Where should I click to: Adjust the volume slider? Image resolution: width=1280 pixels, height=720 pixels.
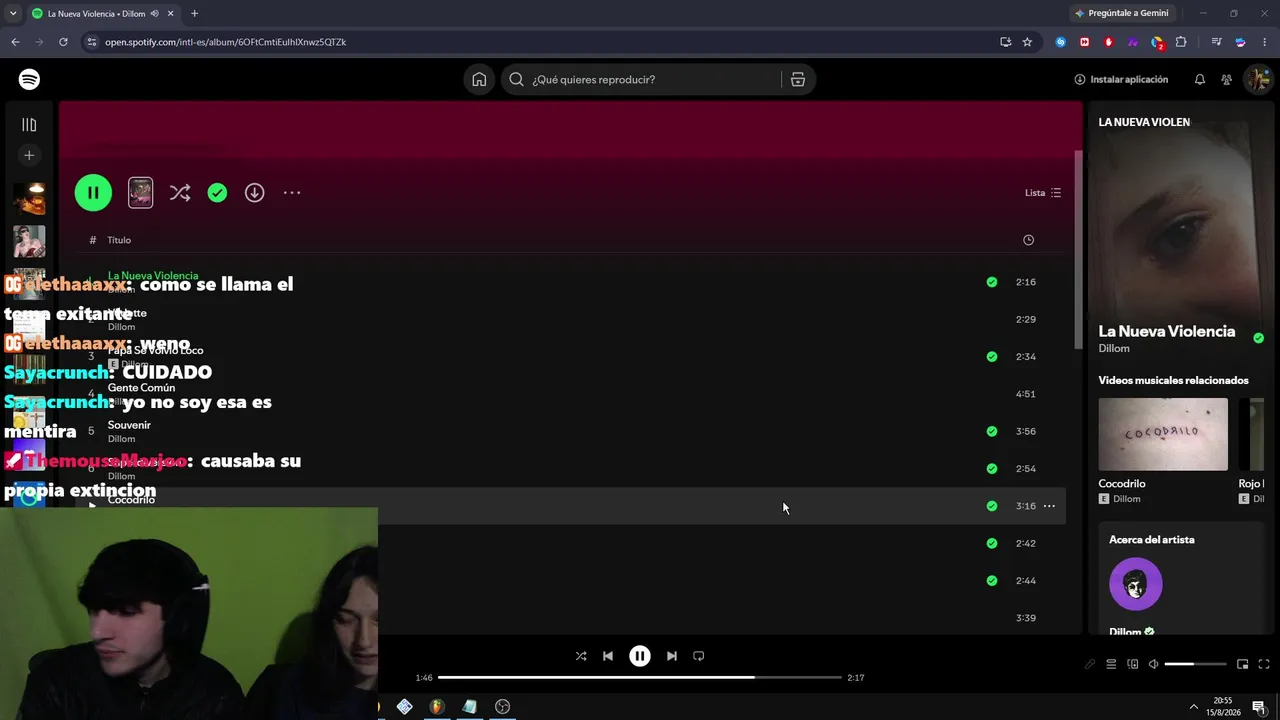click(1195, 664)
